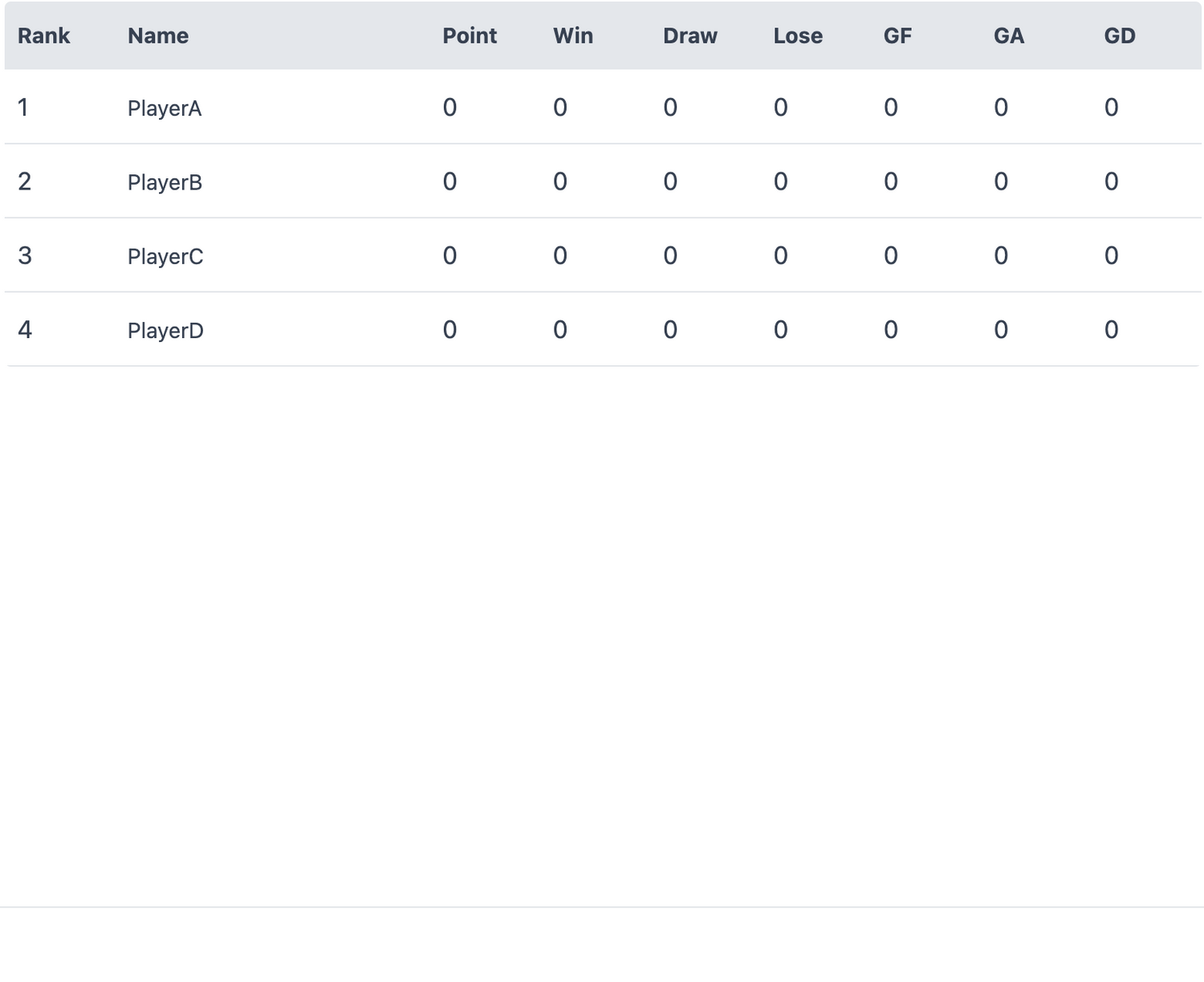Select PlayerB's Win value
The height and width of the screenshot is (982, 1204).
560,181
